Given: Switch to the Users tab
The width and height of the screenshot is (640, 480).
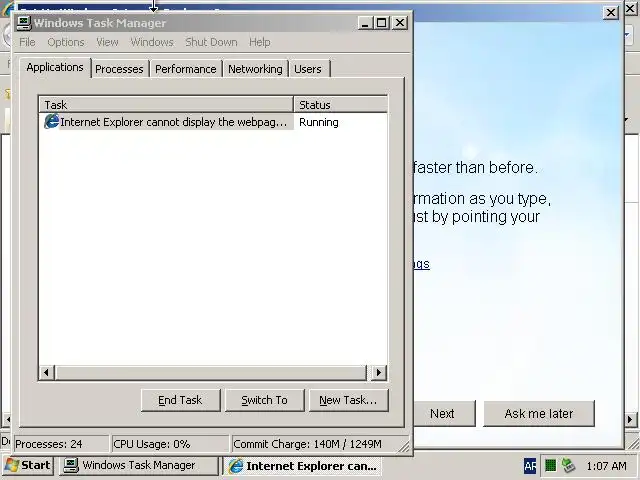Looking at the screenshot, I should (x=308, y=69).
